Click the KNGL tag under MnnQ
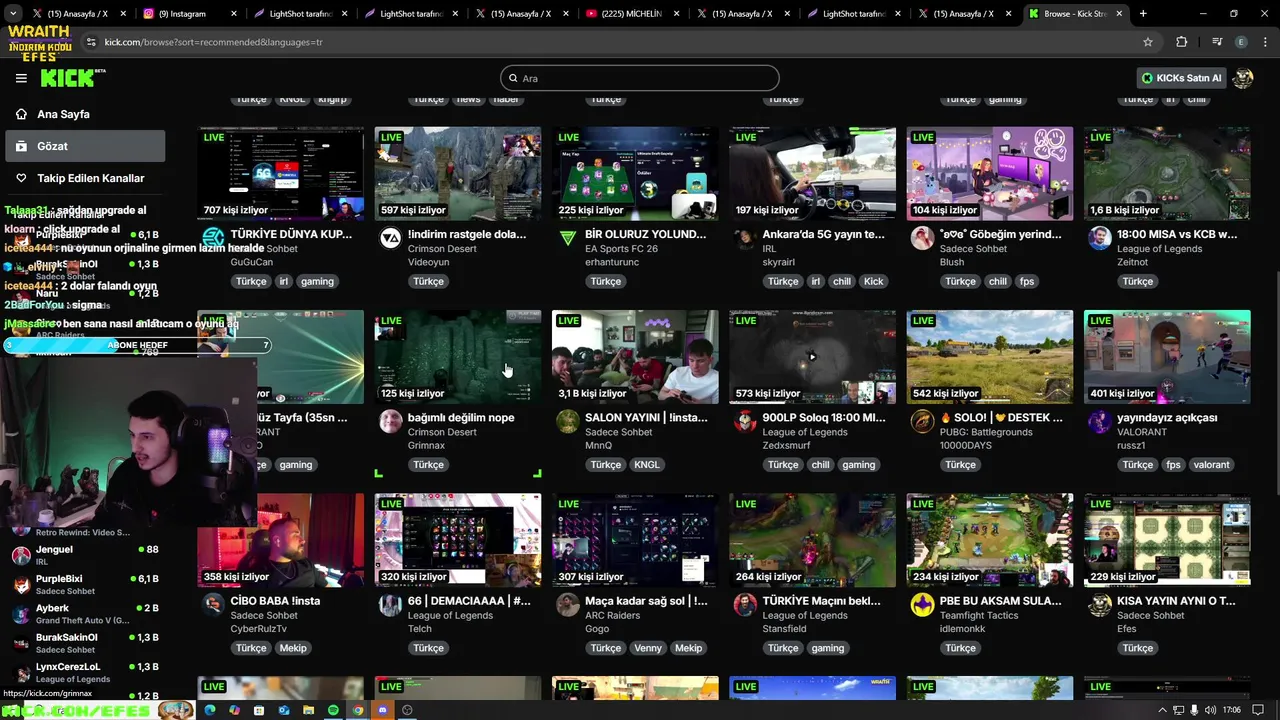 tap(647, 464)
